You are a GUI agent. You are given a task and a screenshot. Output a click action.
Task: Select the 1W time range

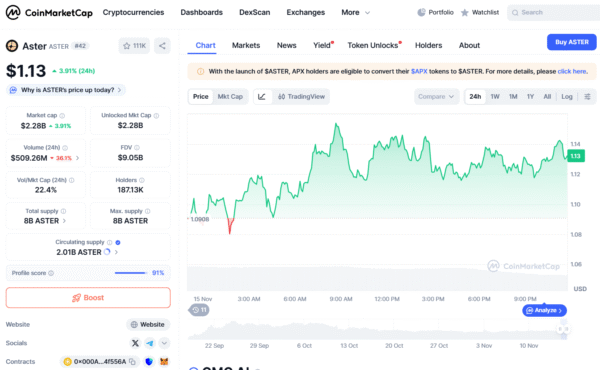tap(495, 97)
